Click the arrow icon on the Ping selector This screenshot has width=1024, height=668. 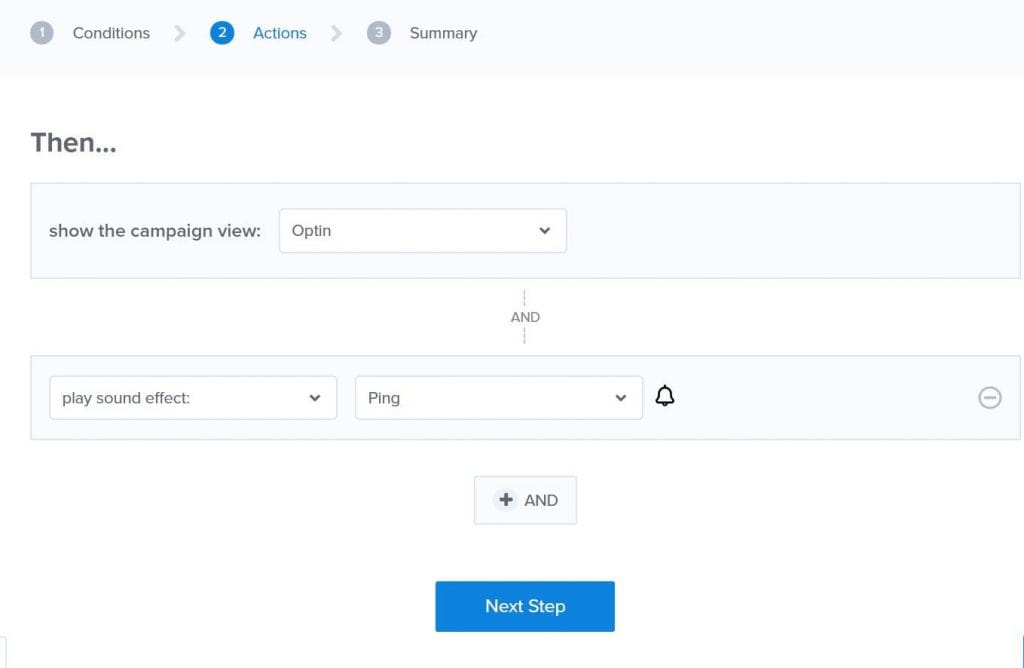coord(620,397)
